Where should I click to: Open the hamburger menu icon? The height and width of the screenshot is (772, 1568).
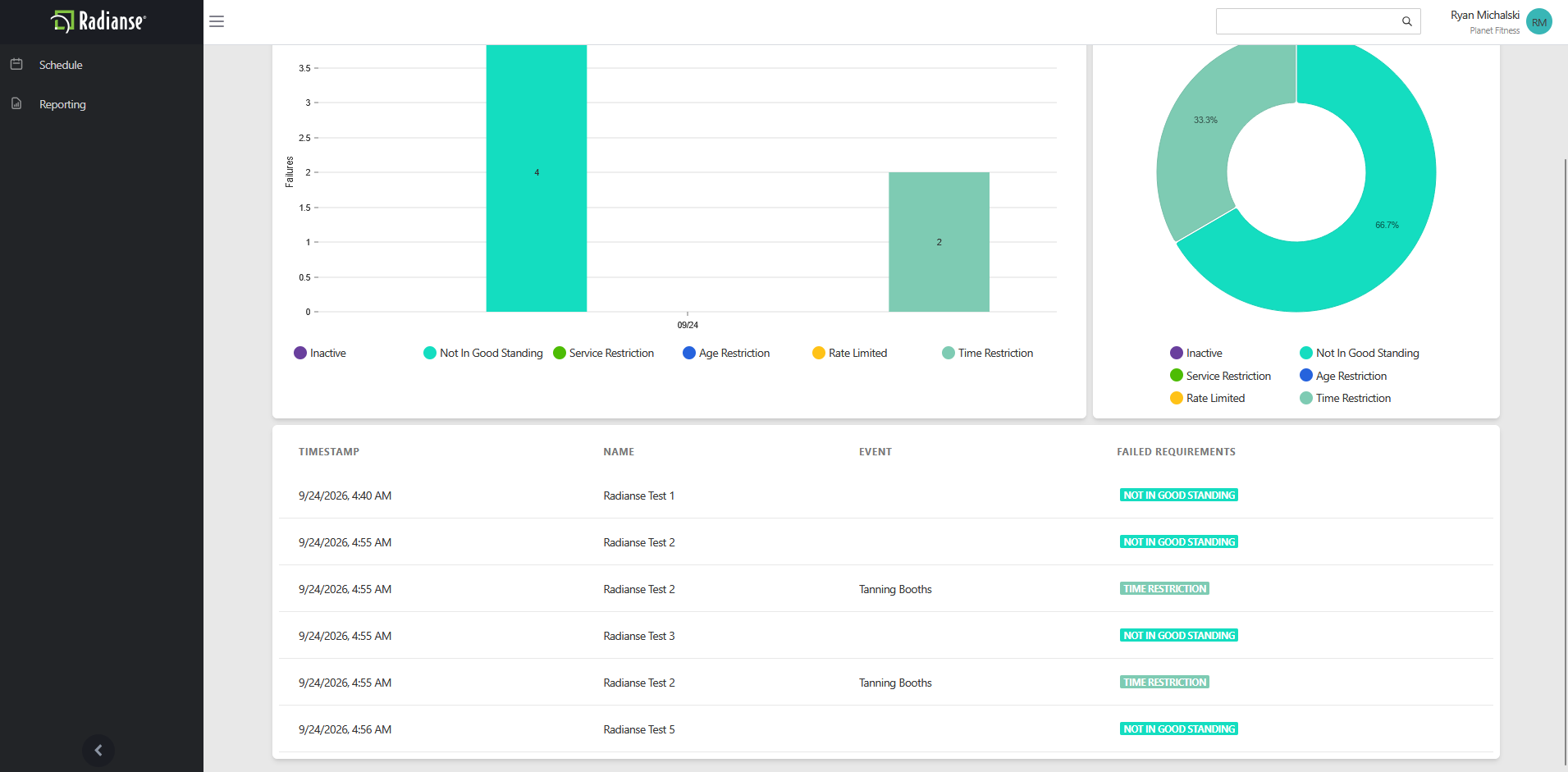click(x=217, y=21)
